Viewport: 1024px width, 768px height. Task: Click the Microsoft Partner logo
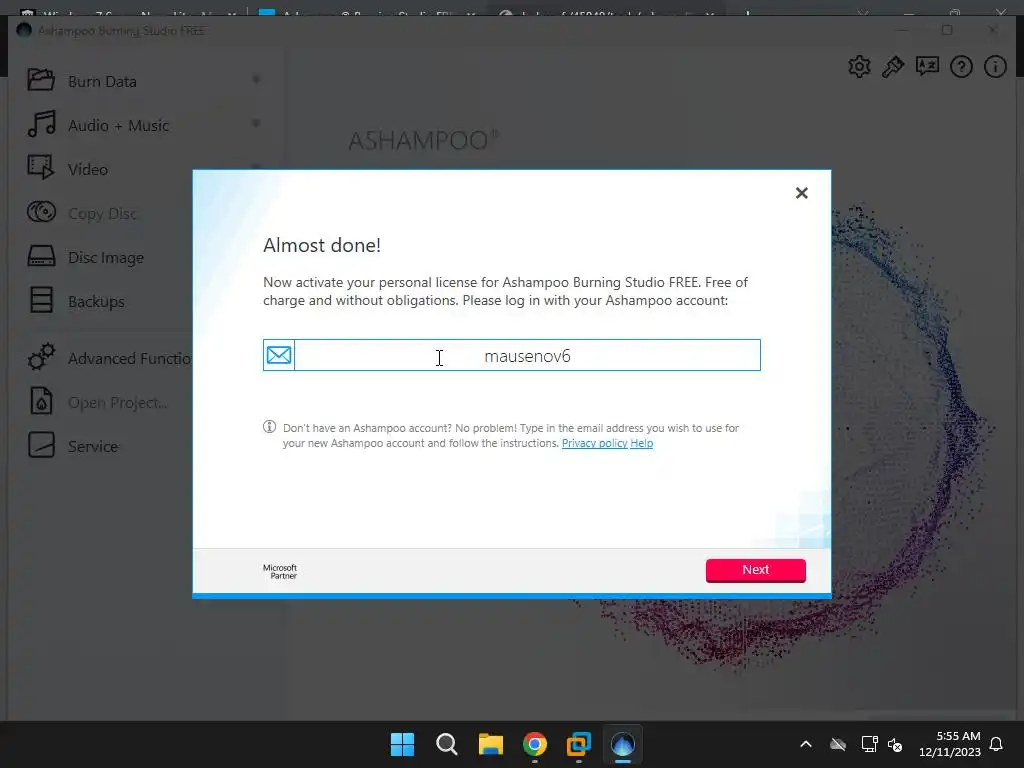pyautogui.click(x=280, y=571)
